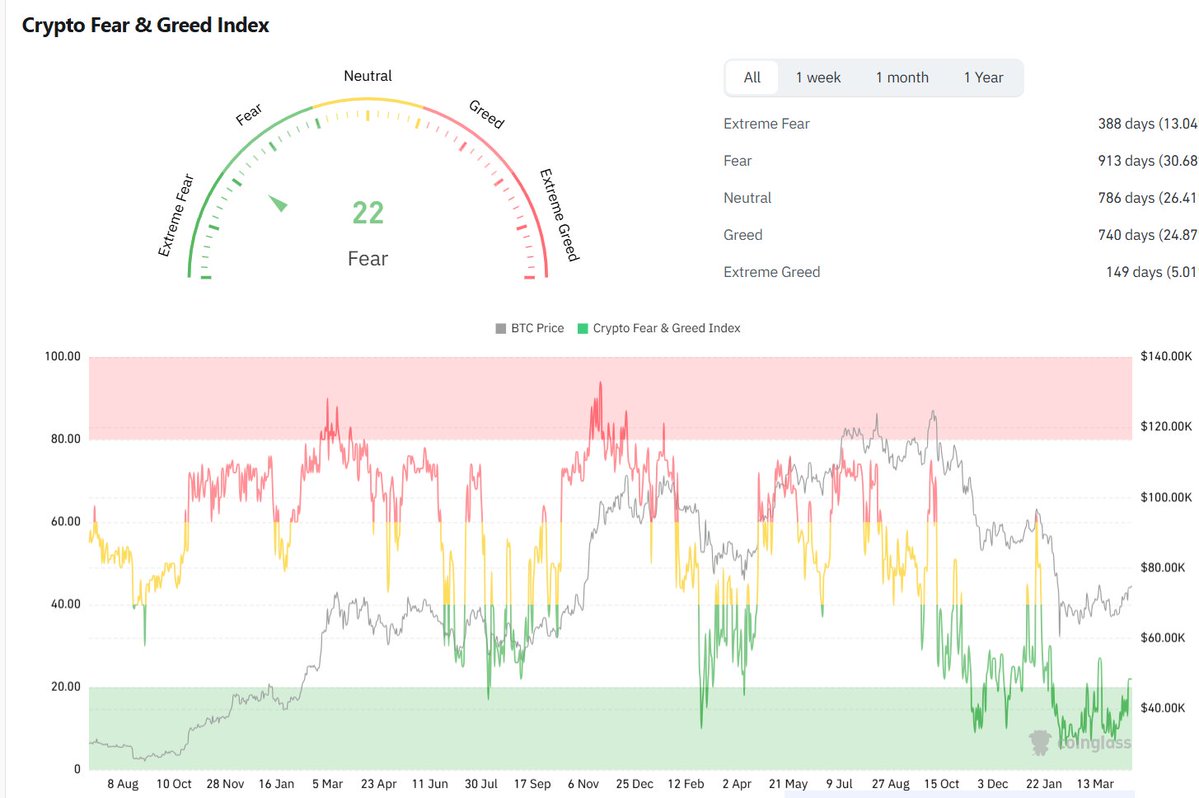Image resolution: width=1199 pixels, height=798 pixels.
Task: Click the Extreme Fear statistics row
Action: coord(766,124)
